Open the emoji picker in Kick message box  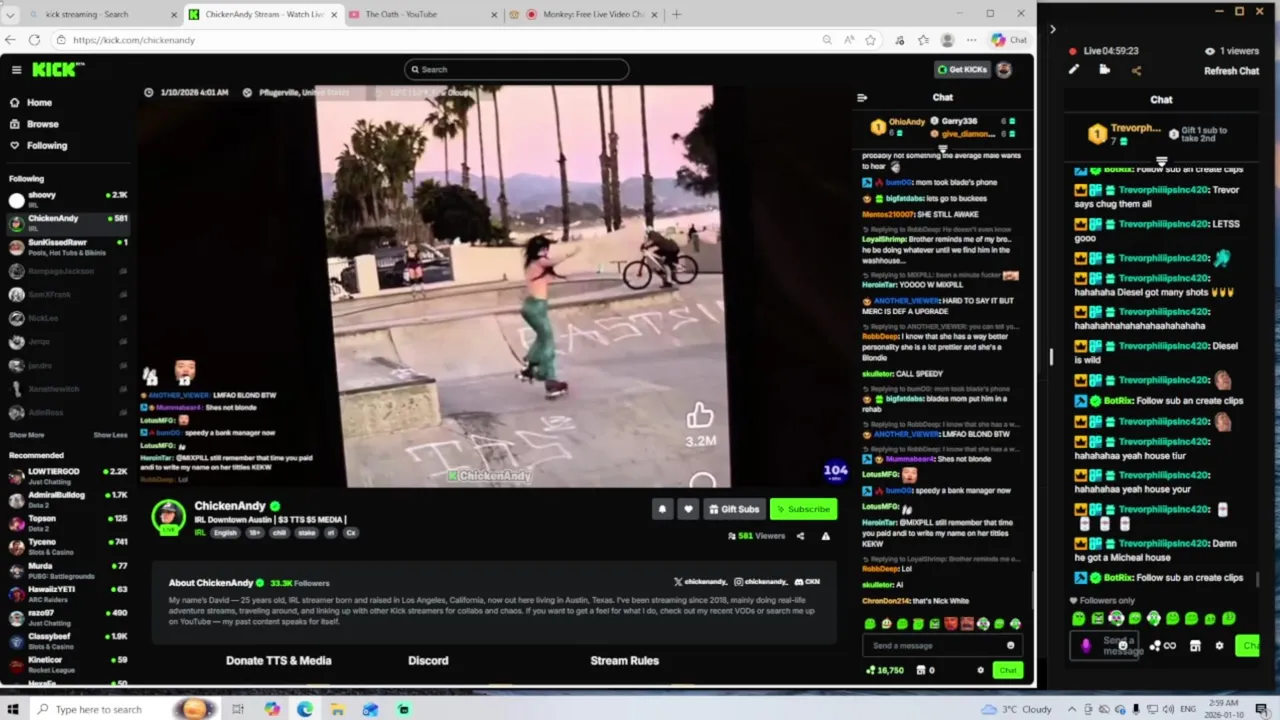[x=1010, y=646]
